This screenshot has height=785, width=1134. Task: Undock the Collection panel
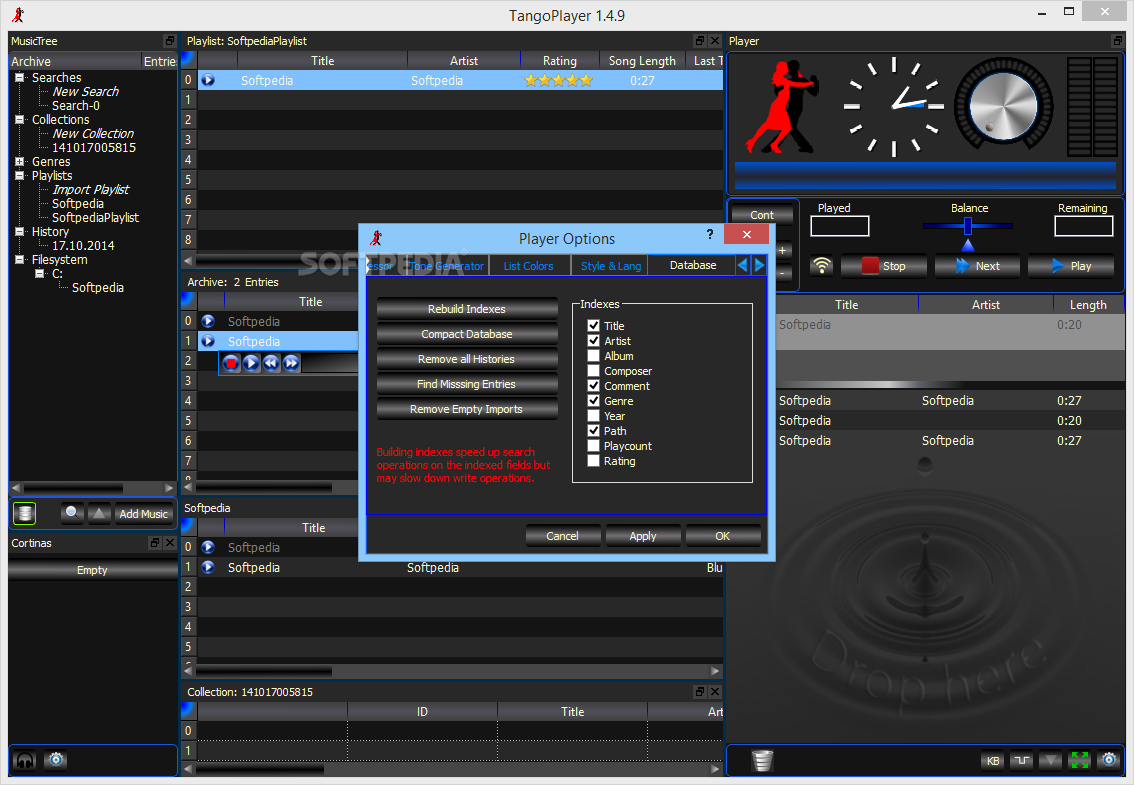click(699, 692)
